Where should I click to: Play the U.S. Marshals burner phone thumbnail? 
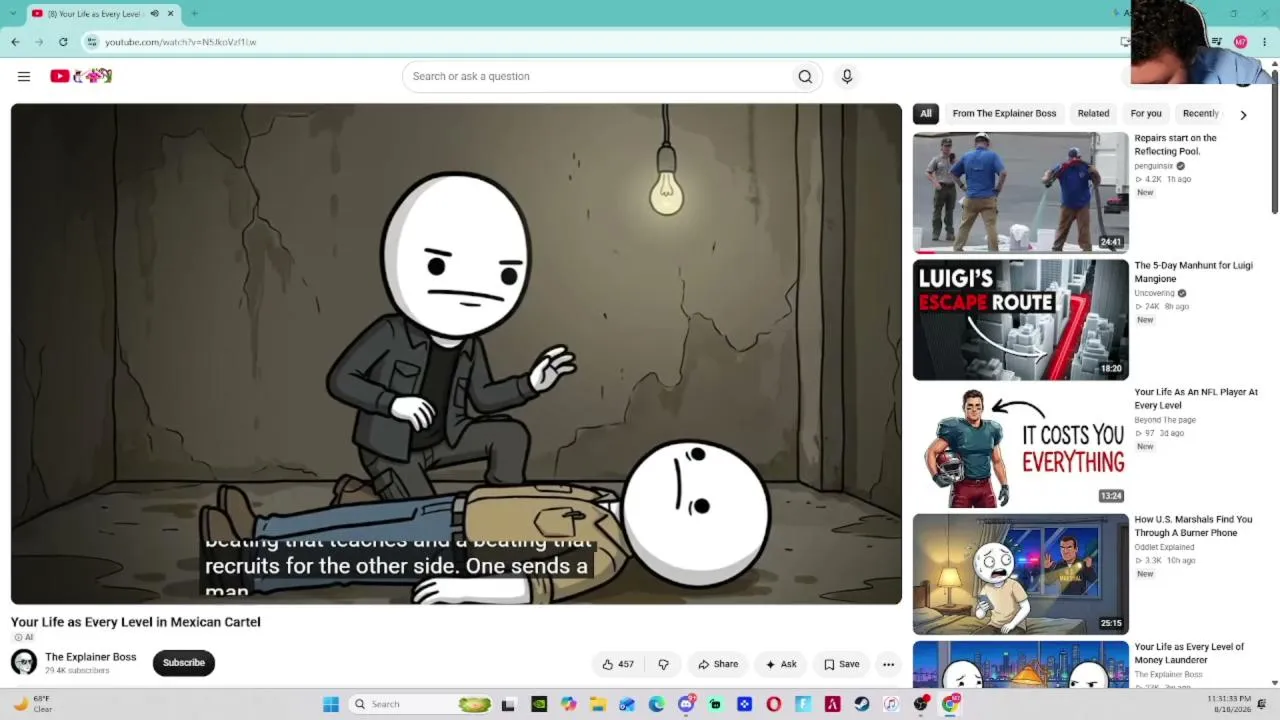point(1020,574)
